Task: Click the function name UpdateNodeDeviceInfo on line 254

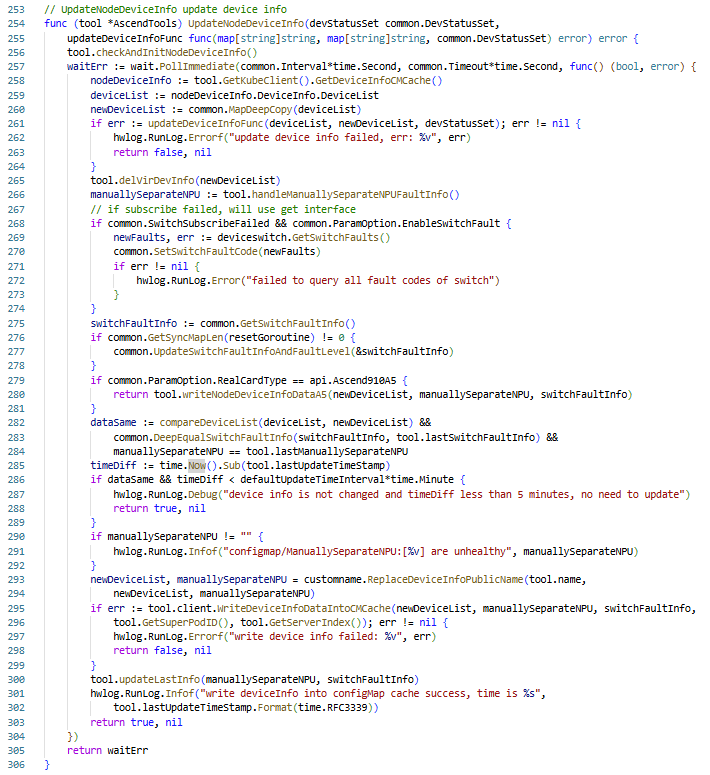Action: pyautogui.click(x=246, y=24)
